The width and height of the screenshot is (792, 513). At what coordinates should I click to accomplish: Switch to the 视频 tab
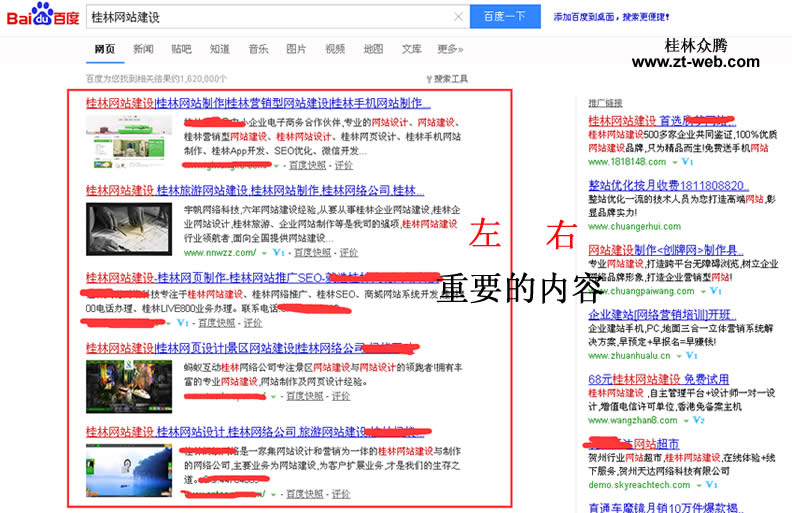(x=335, y=49)
